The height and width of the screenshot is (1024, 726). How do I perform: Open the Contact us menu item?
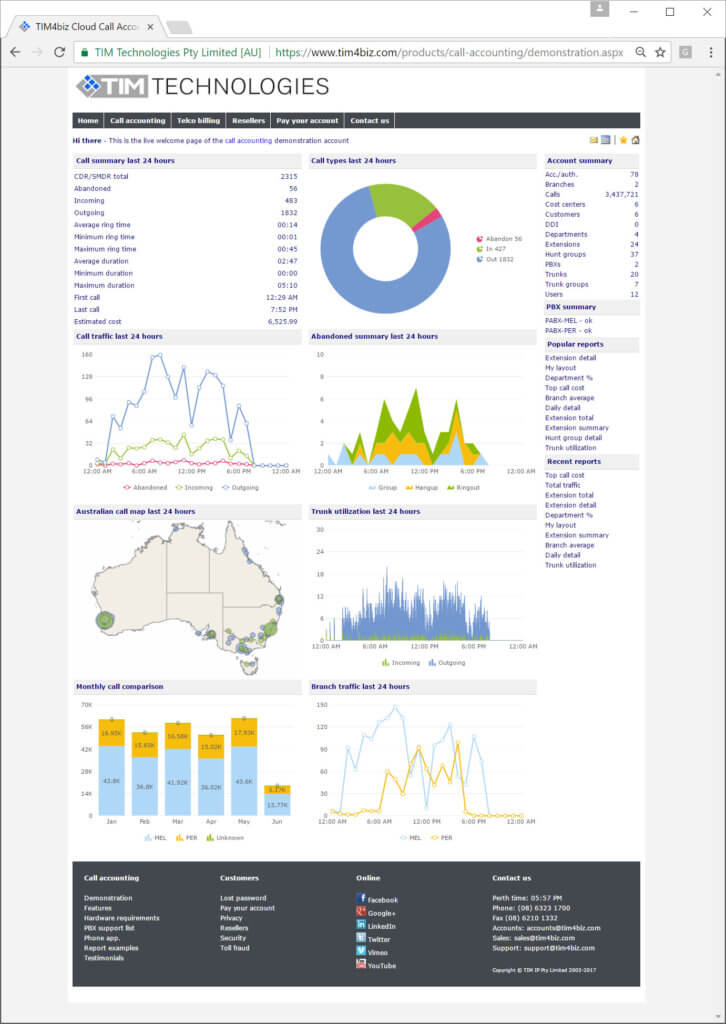pyautogui.click(x=370, y=121)
